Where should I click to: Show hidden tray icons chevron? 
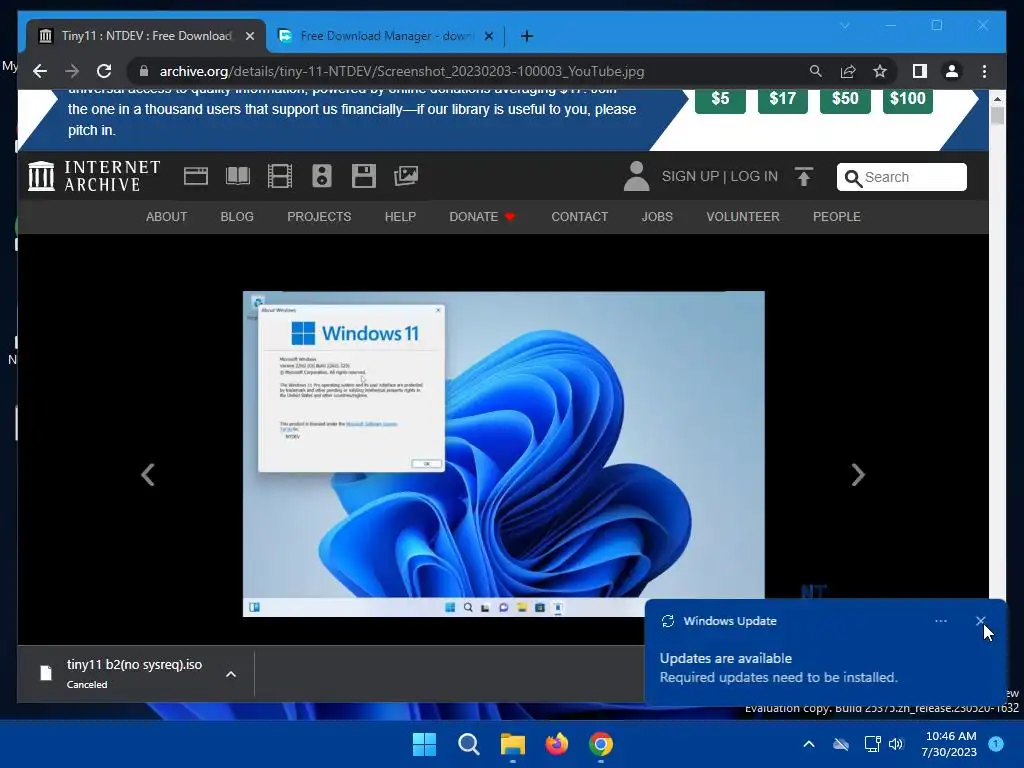click(808, 744)
